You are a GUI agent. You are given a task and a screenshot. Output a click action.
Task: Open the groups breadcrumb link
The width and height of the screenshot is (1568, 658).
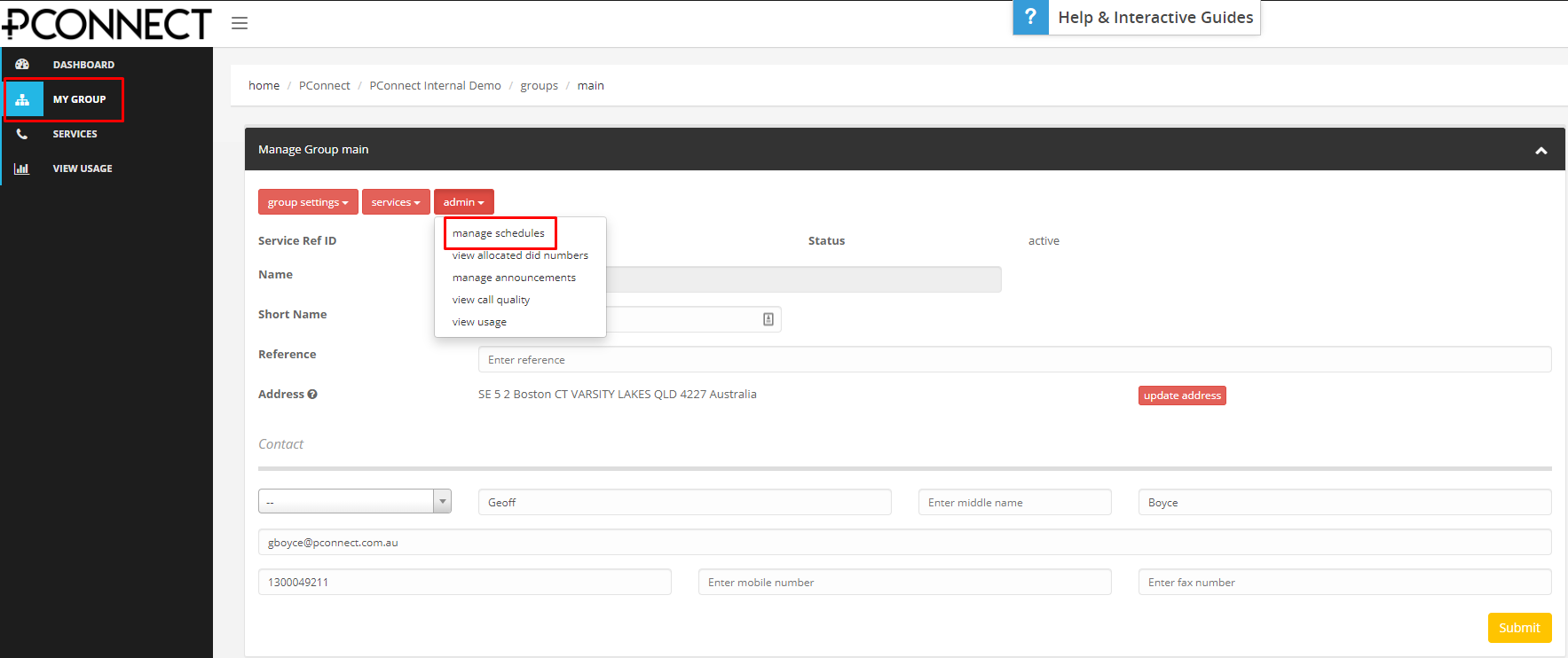tap(539, 86)
